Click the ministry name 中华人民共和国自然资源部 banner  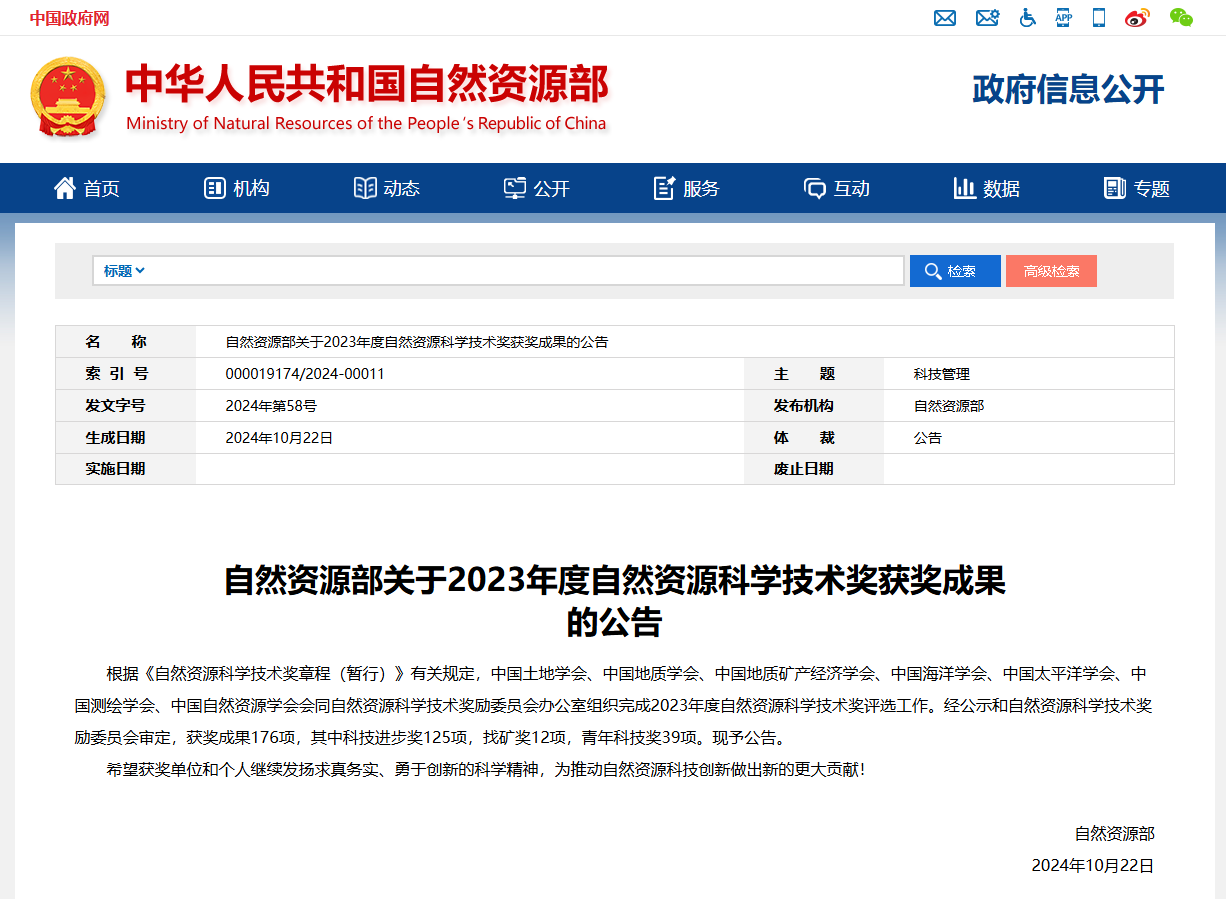pyautogui.click(x=367, y=84)
